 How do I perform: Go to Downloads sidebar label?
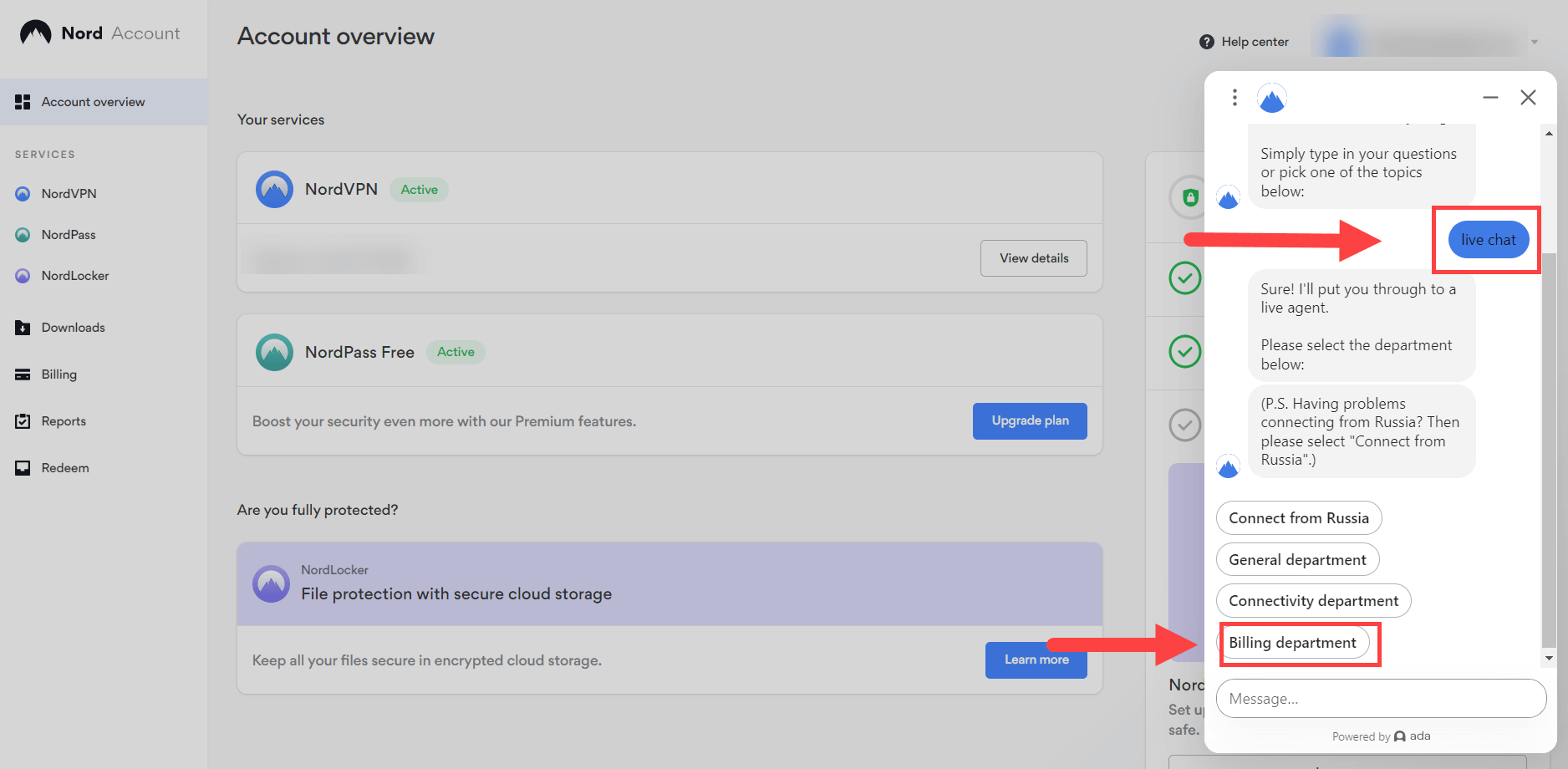coord(74,328)
